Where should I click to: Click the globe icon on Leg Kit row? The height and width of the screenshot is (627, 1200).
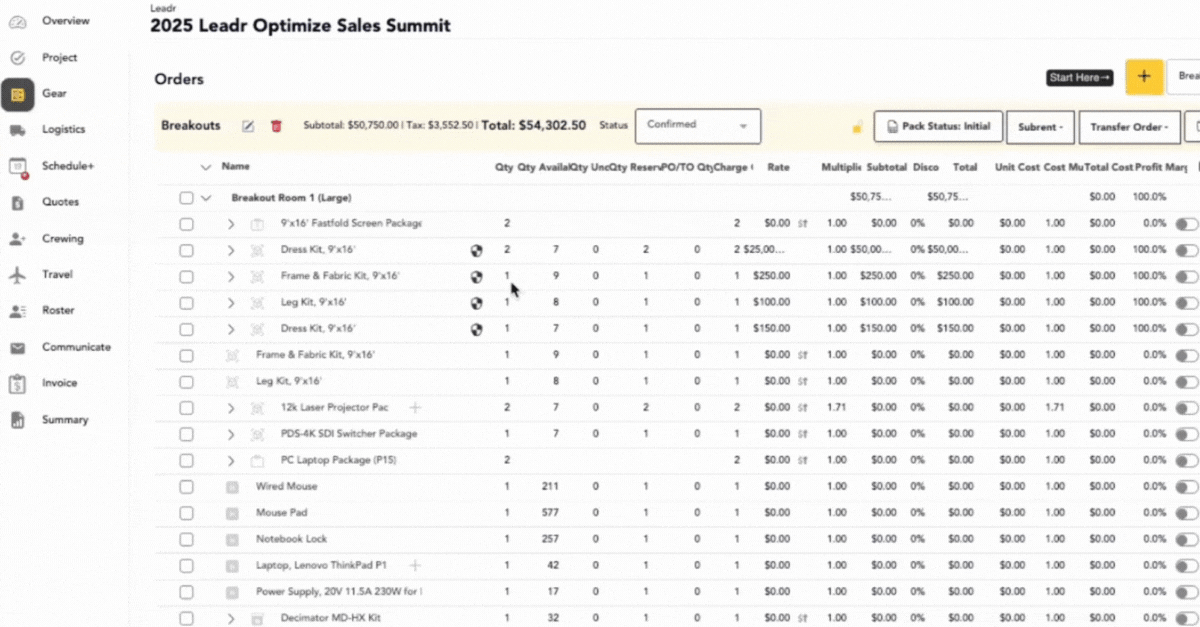477,303
